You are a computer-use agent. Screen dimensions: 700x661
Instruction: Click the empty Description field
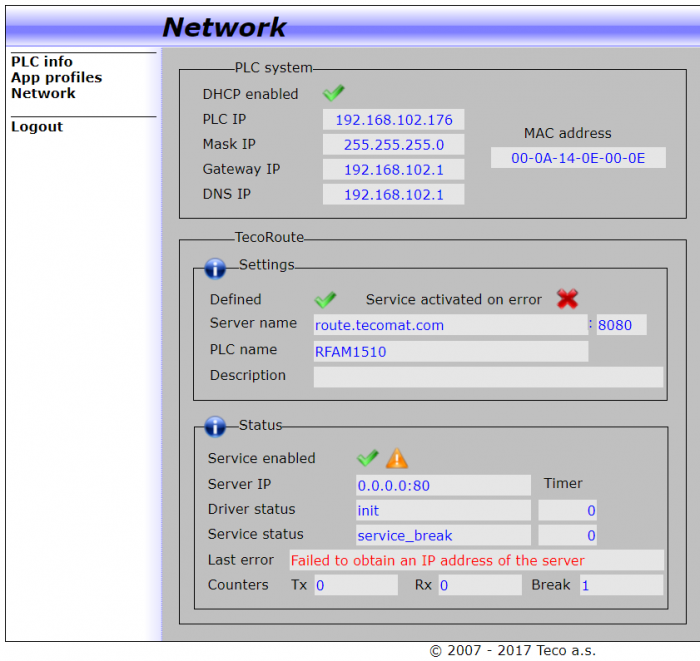coord(488,376)
